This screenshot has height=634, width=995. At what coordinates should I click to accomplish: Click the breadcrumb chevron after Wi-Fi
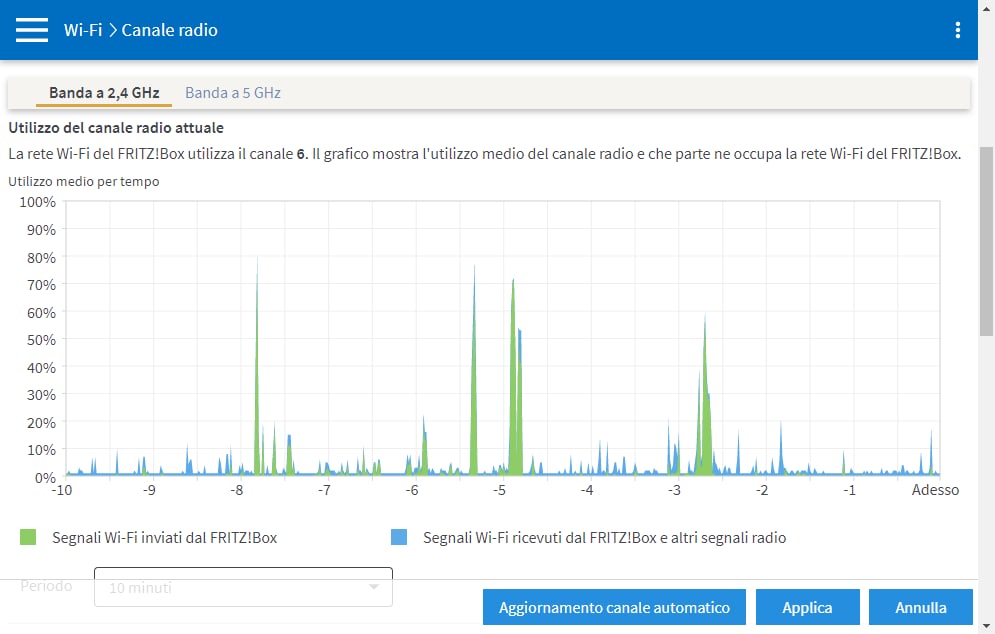[112, 30]
